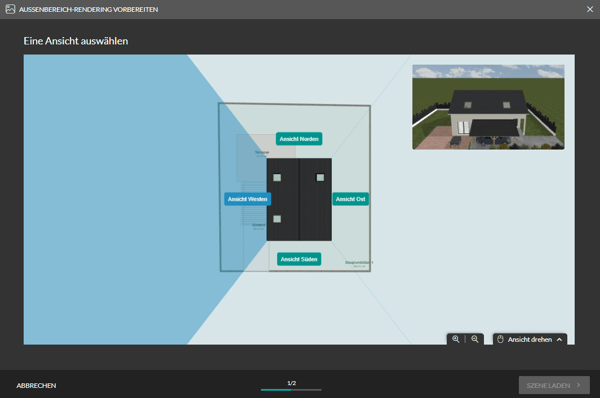
Task: Zoom out of the plan view
Action: click(x=475, y=339)
